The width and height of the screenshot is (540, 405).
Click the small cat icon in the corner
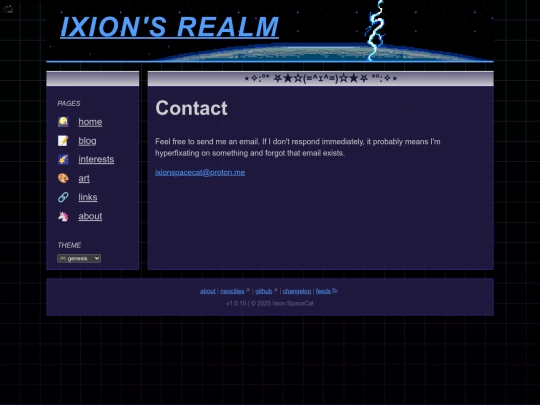pos(8,9)
